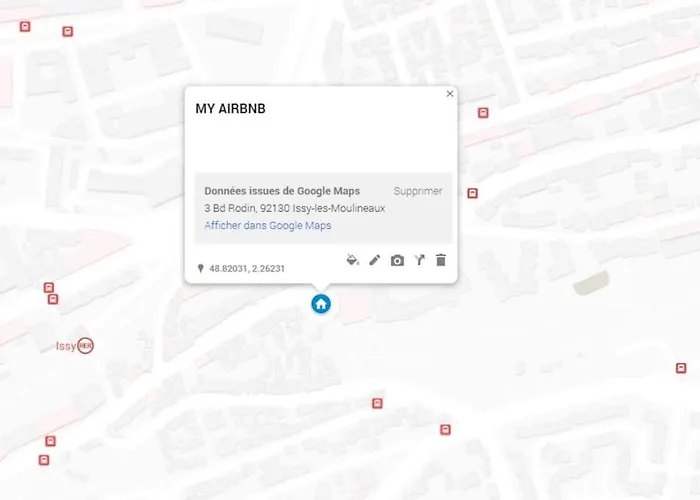Click the small pin icon beside the coordinates
The width and height of the screenshot is (700, 500).
[x=201, y=268]
